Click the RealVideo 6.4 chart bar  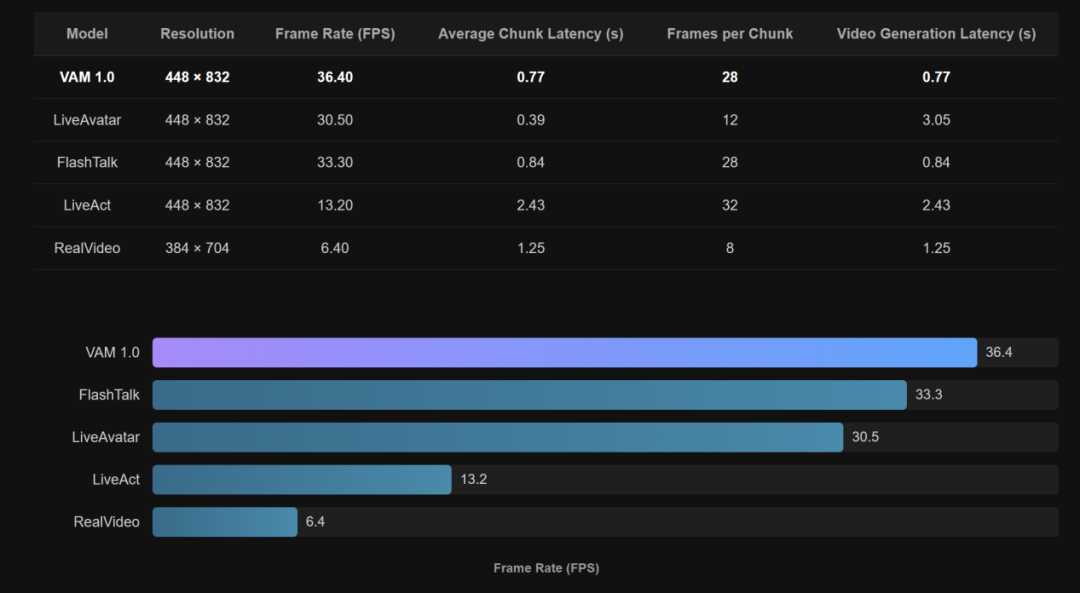(x=225, y=522)
